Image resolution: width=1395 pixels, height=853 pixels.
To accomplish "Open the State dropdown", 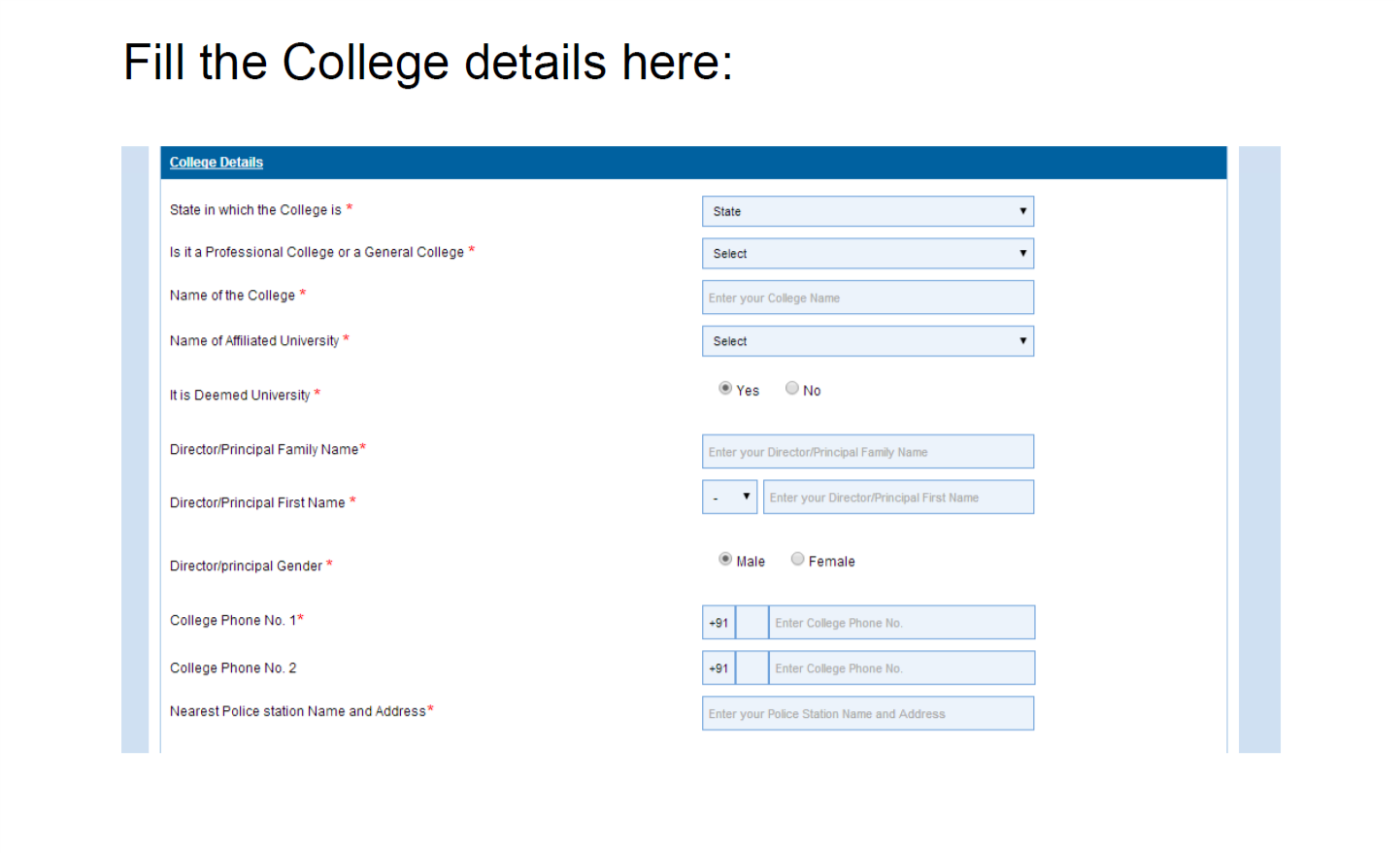I will click(867, 212).
